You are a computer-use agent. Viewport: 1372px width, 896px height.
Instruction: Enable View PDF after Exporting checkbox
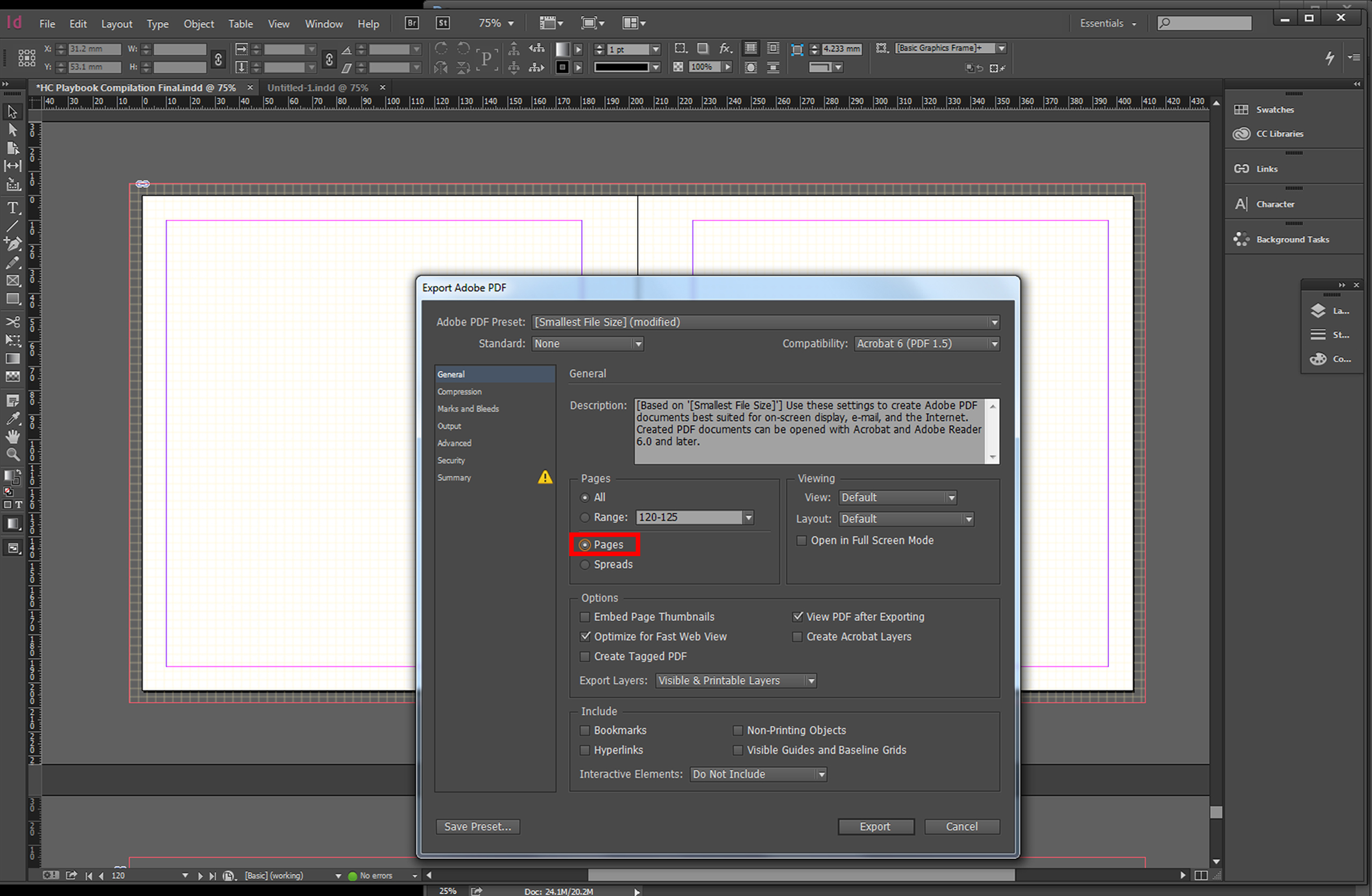(798, 616)
